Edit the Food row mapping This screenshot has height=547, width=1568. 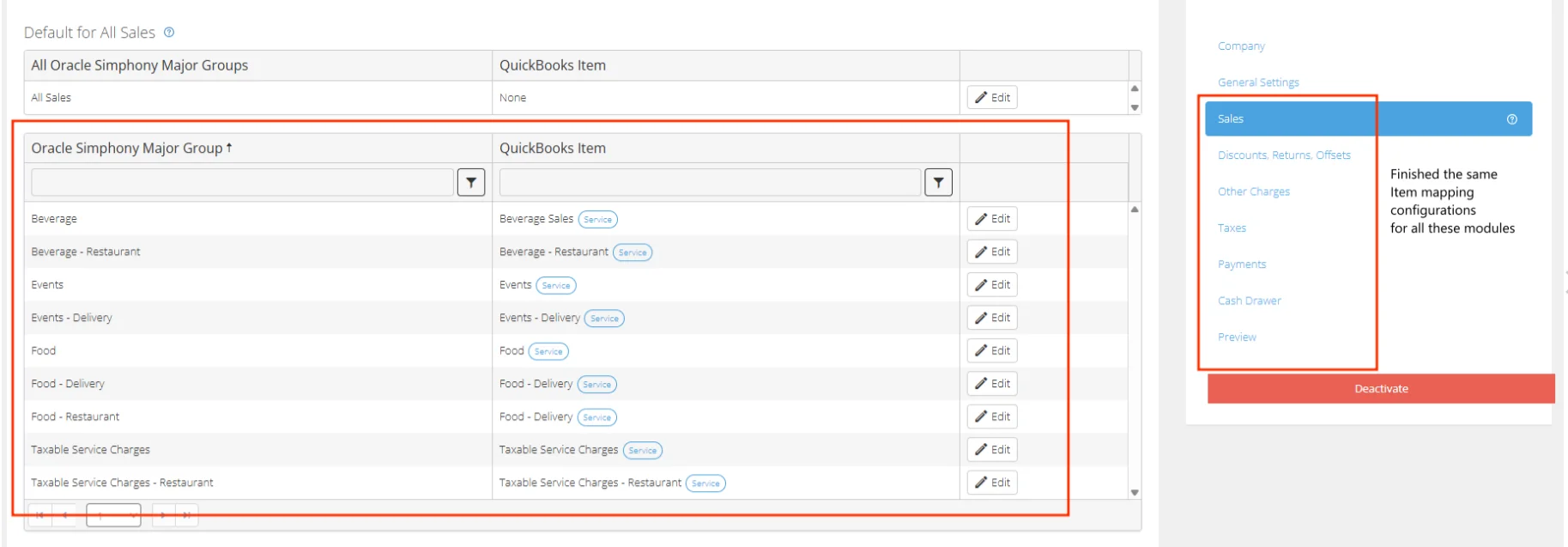tap(992, 350)
